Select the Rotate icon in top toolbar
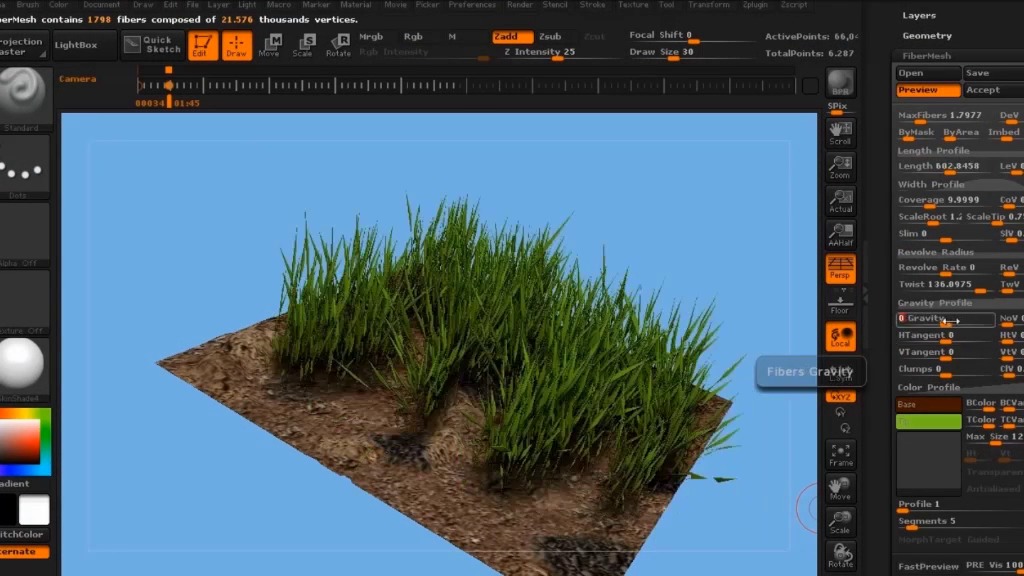 [338, 45]
